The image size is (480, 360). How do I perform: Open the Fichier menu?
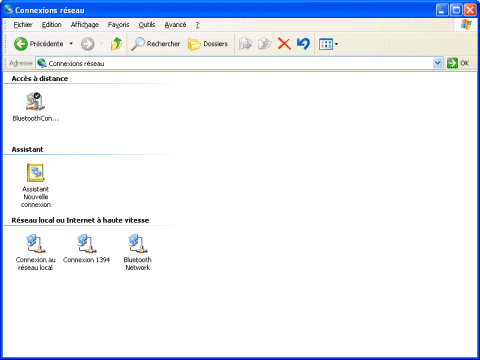coord(23,25)
